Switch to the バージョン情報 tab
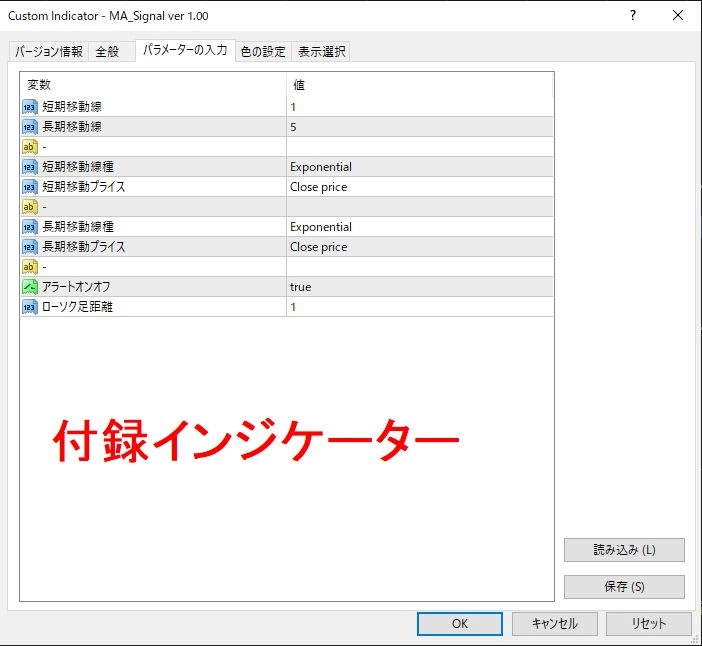The image size is (702, 646). point(49,52)
